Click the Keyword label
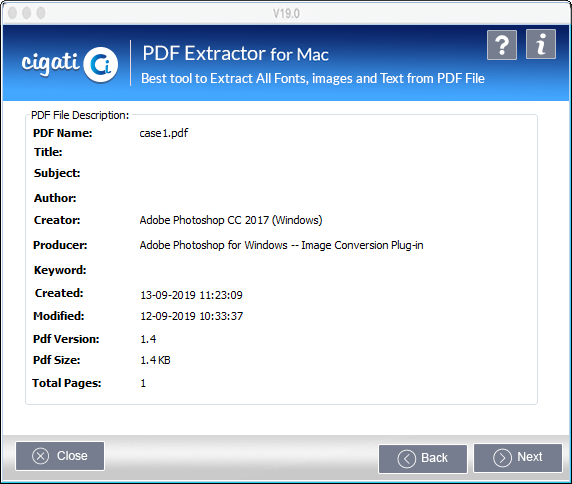572x484 pixels. coord(60,270)
